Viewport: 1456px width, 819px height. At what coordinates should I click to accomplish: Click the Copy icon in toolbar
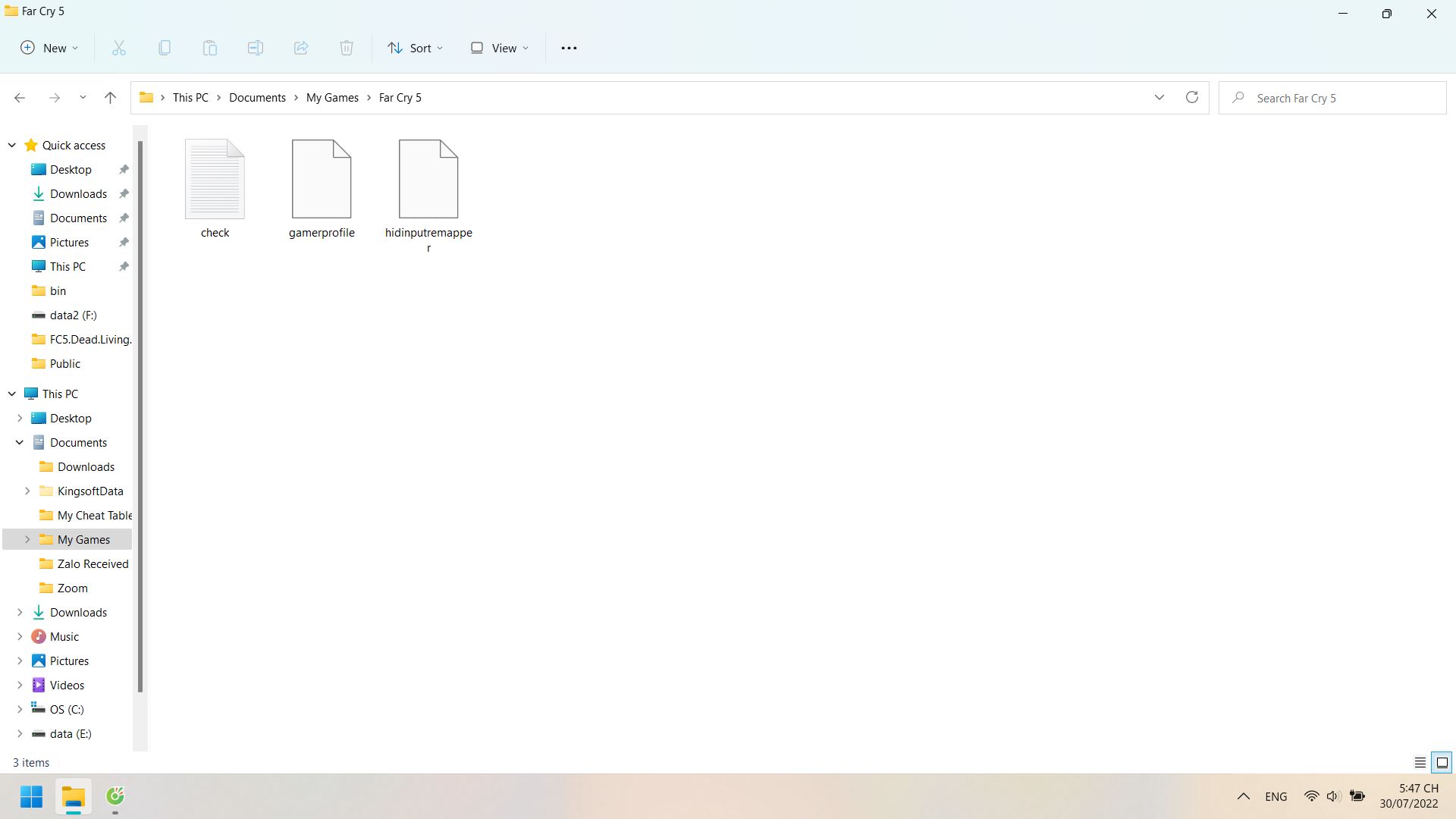pos(165,48)
